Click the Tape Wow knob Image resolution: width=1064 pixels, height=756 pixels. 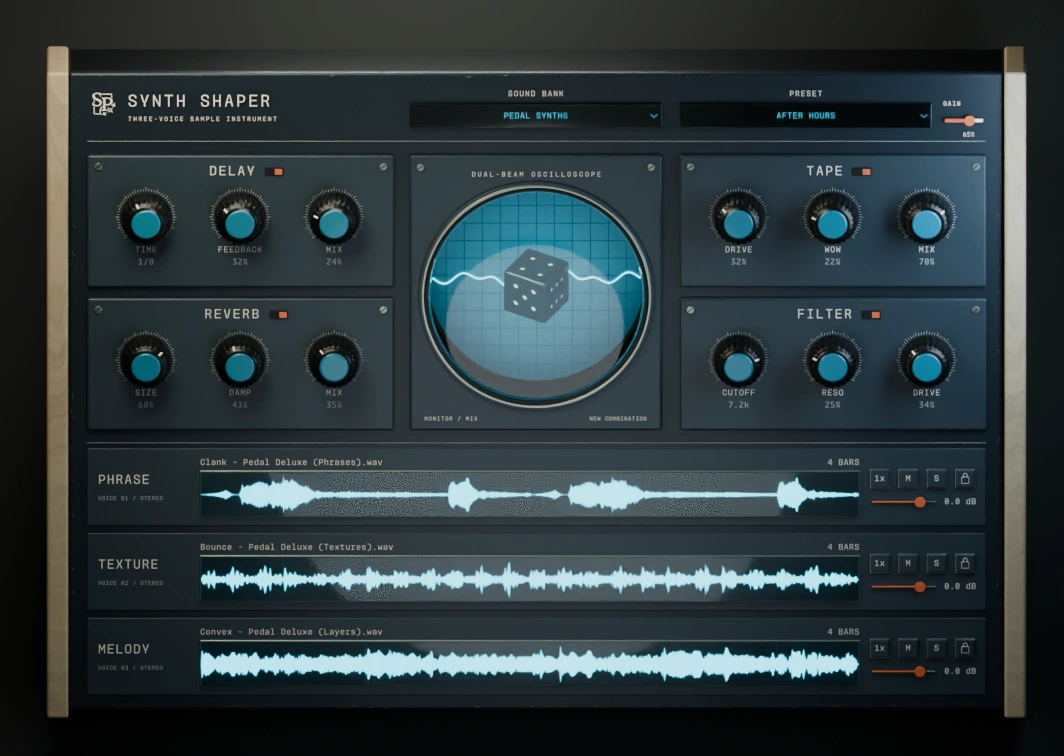pos(833,219)
